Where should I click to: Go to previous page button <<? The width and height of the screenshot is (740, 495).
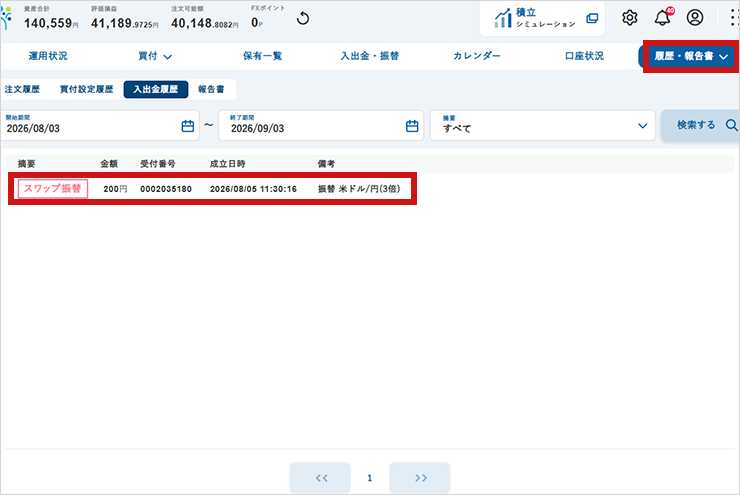point(320,478)
